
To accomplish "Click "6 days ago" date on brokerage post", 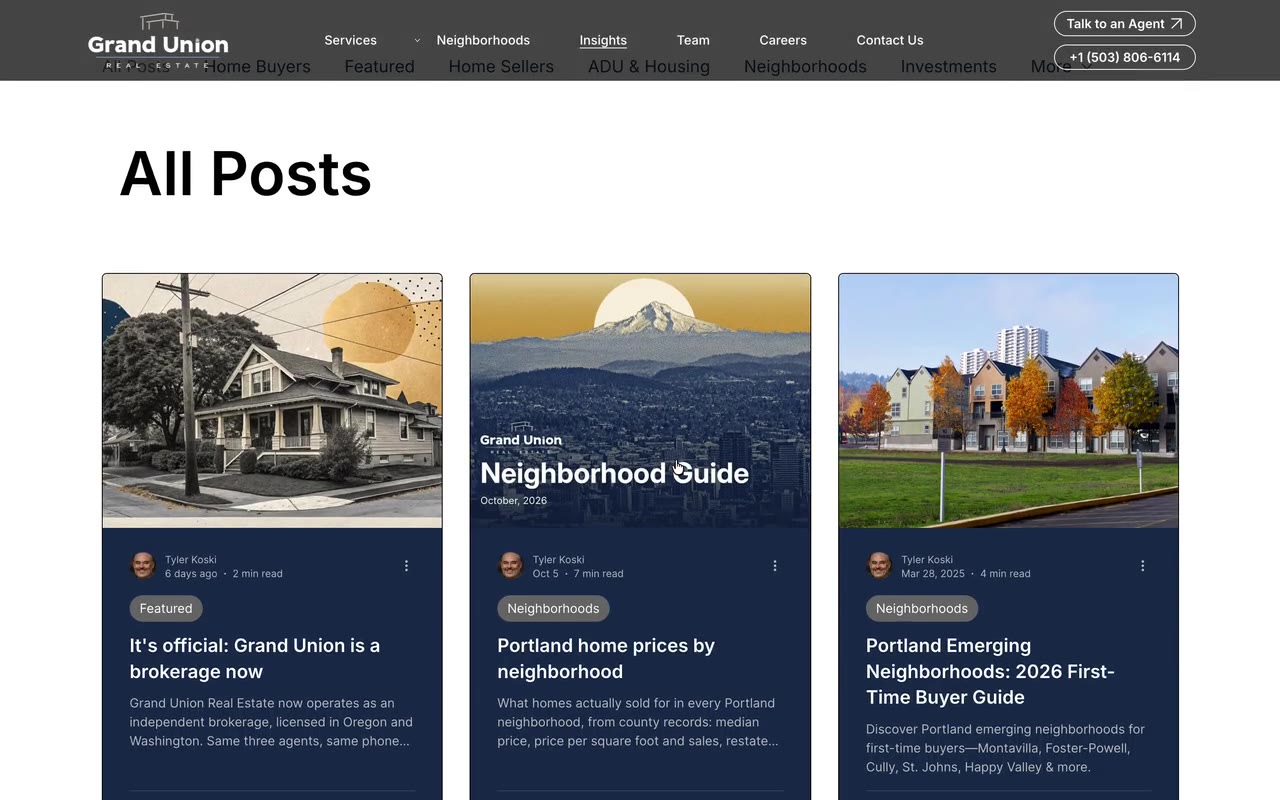I will tap(191, 574).
